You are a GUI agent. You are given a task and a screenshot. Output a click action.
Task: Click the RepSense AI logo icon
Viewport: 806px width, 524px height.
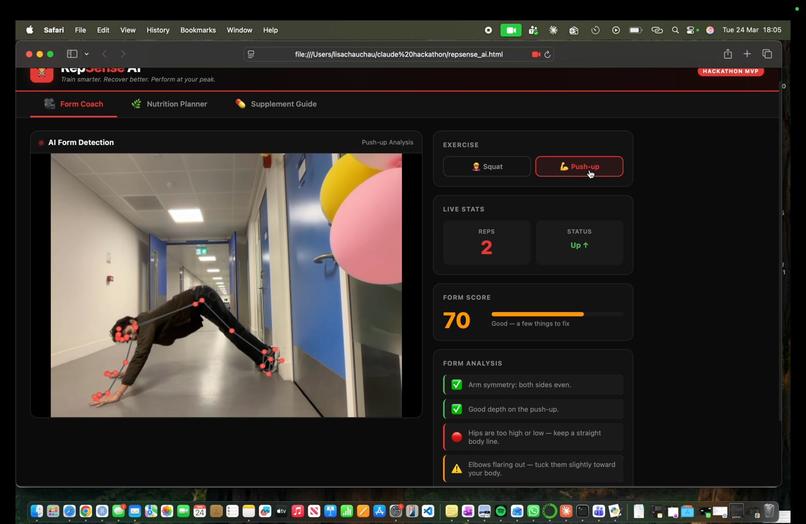(x=42, y=74)
